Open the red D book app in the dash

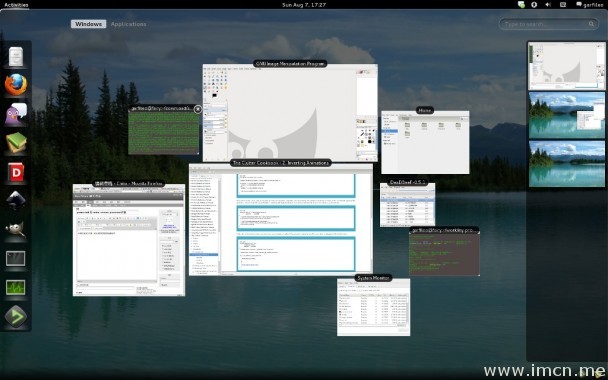(x=16, y=172)
